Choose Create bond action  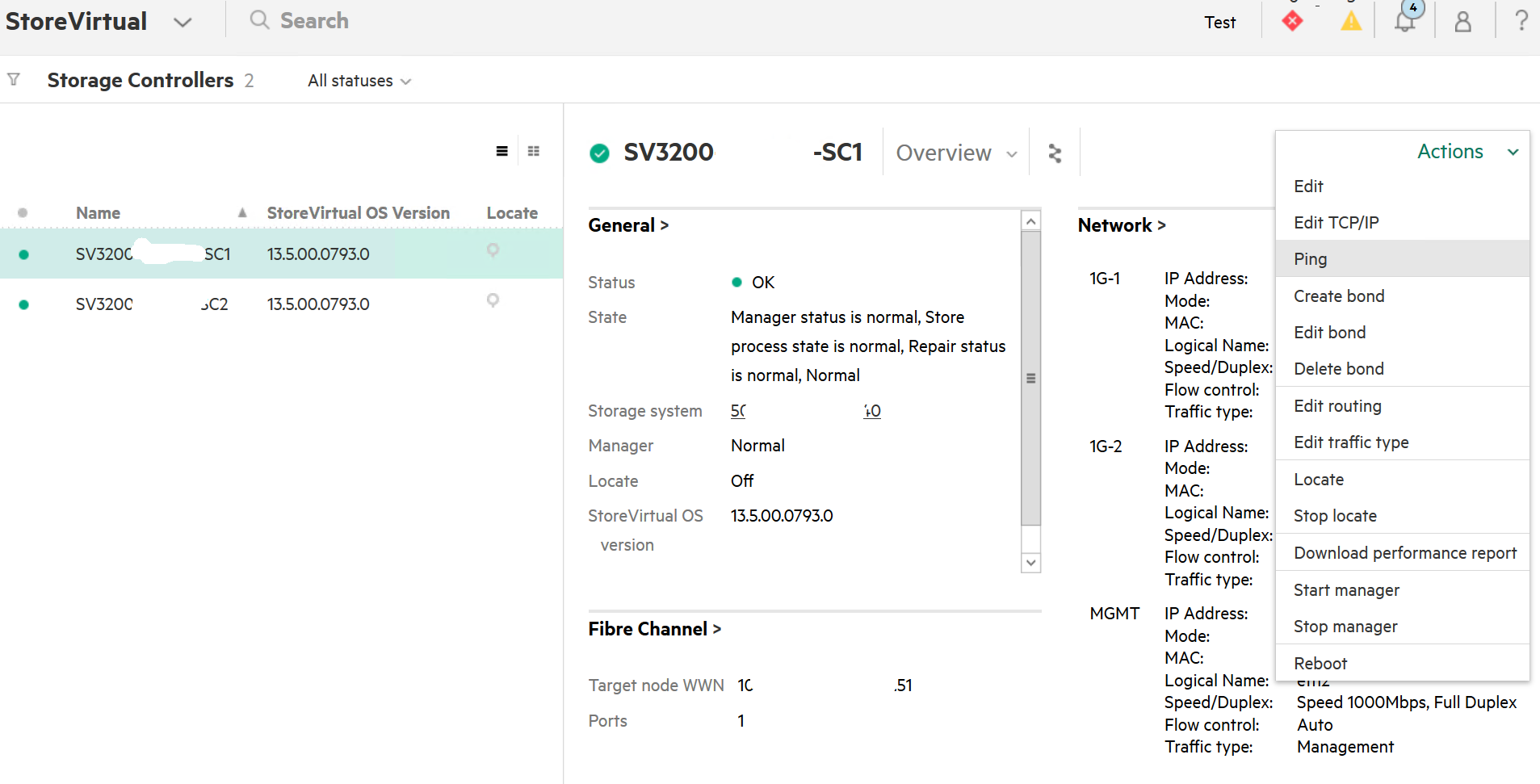(1403, 296)
